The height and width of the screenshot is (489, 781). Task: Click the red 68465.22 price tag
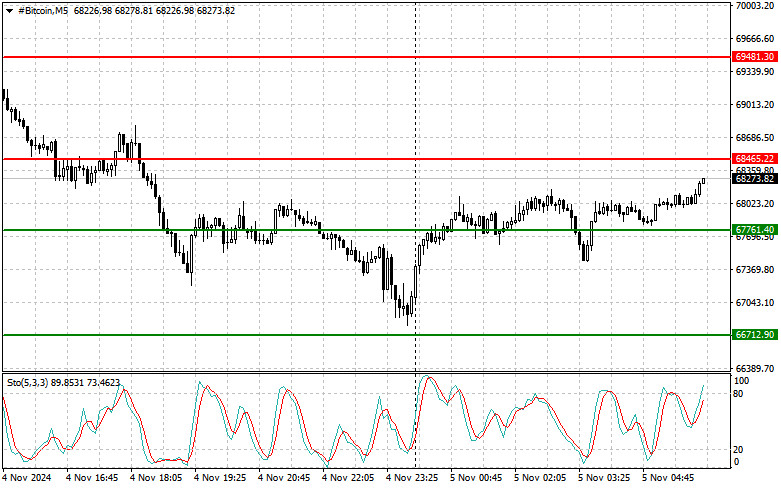coord(754,159)
